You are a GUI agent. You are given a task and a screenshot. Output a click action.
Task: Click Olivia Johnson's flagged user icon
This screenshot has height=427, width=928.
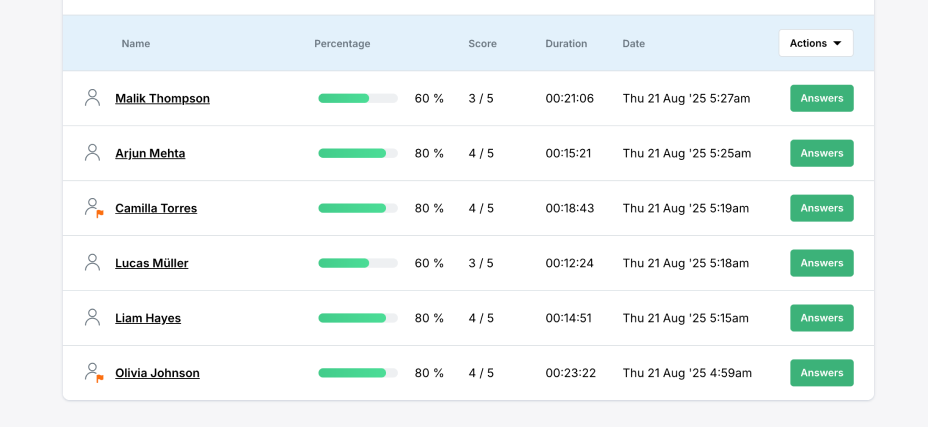pyautogui.click(x=94, y=373)
